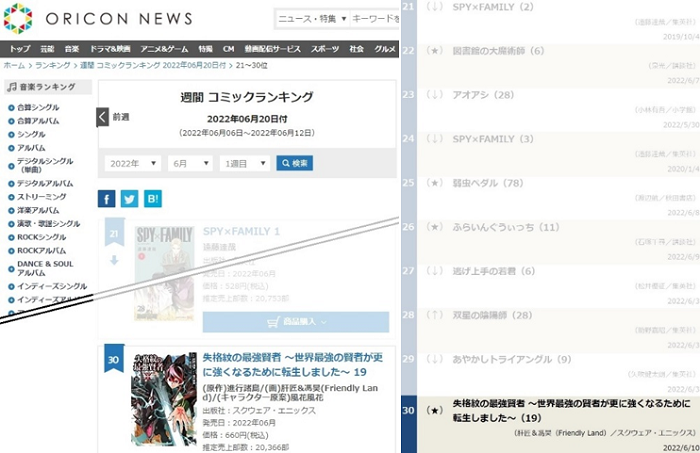
Task: Open 合算アルバム in the sidebar
Action: (x=38, y=121)
